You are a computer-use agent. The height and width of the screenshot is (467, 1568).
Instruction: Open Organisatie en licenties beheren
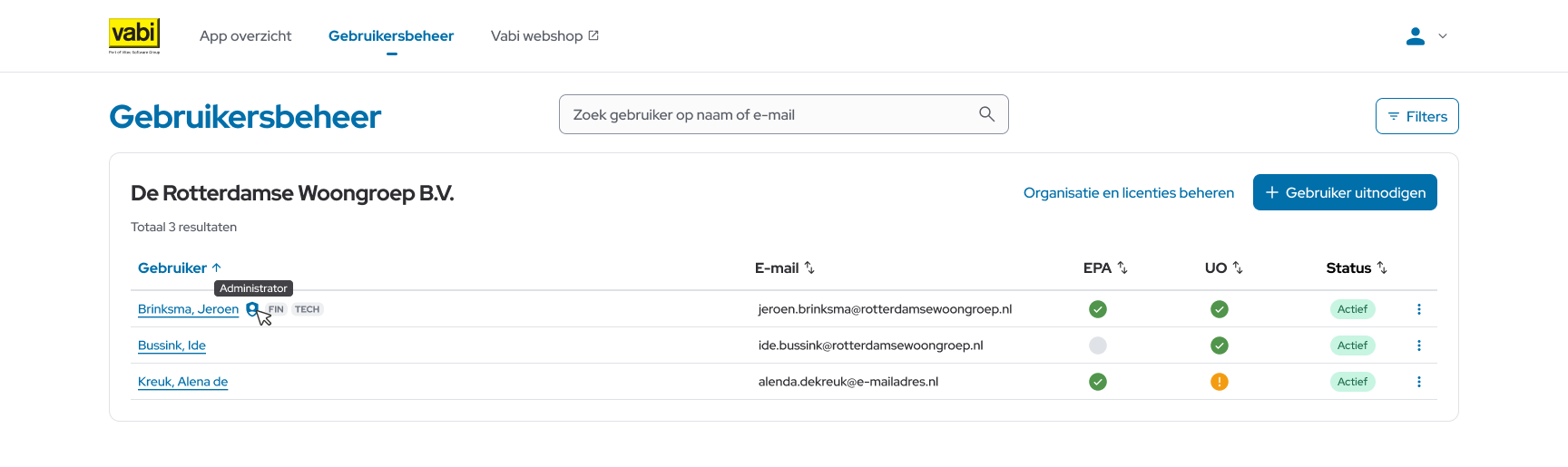point(1128,192)
